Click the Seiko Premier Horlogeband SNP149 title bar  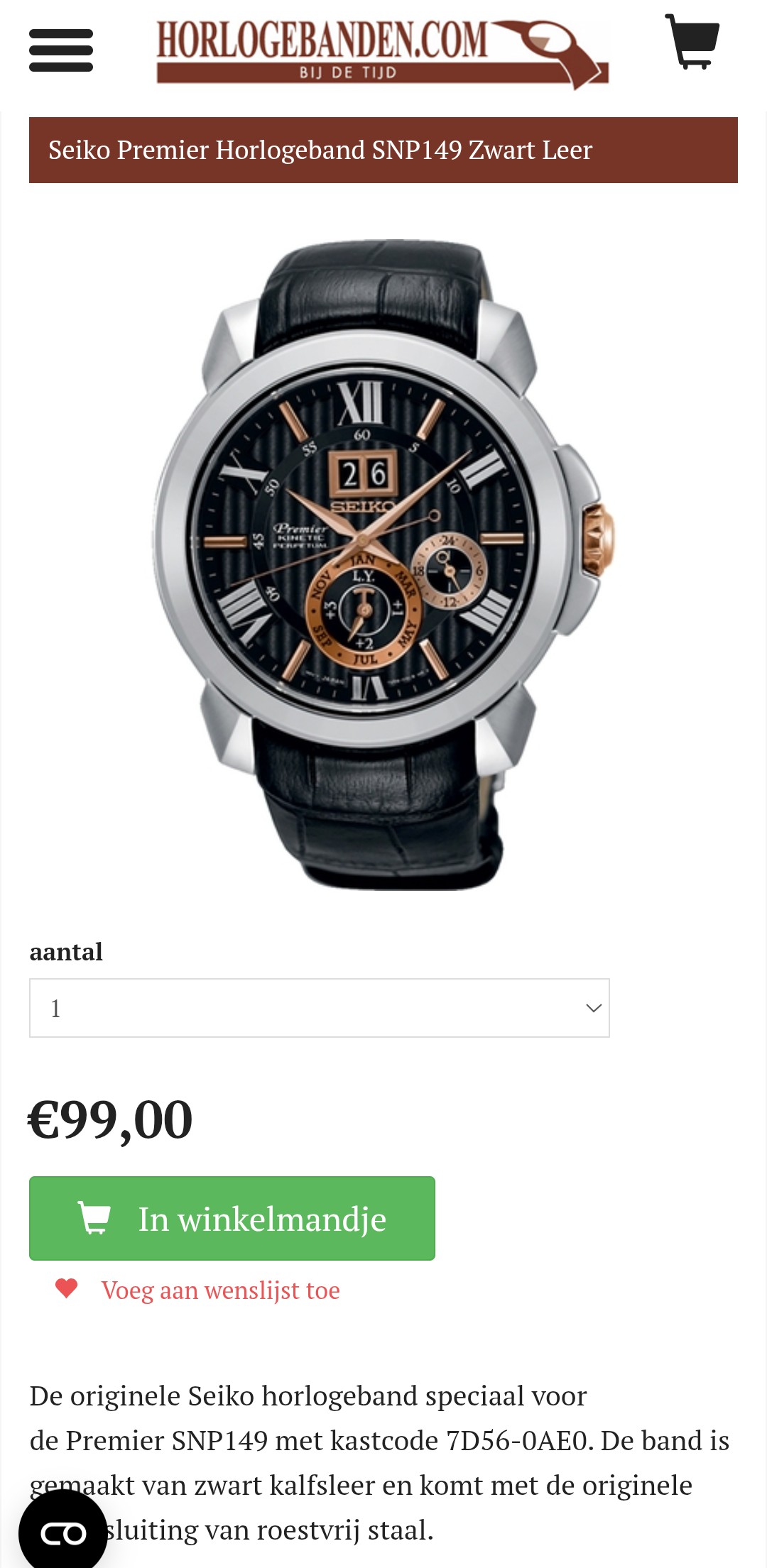point(383,150)
